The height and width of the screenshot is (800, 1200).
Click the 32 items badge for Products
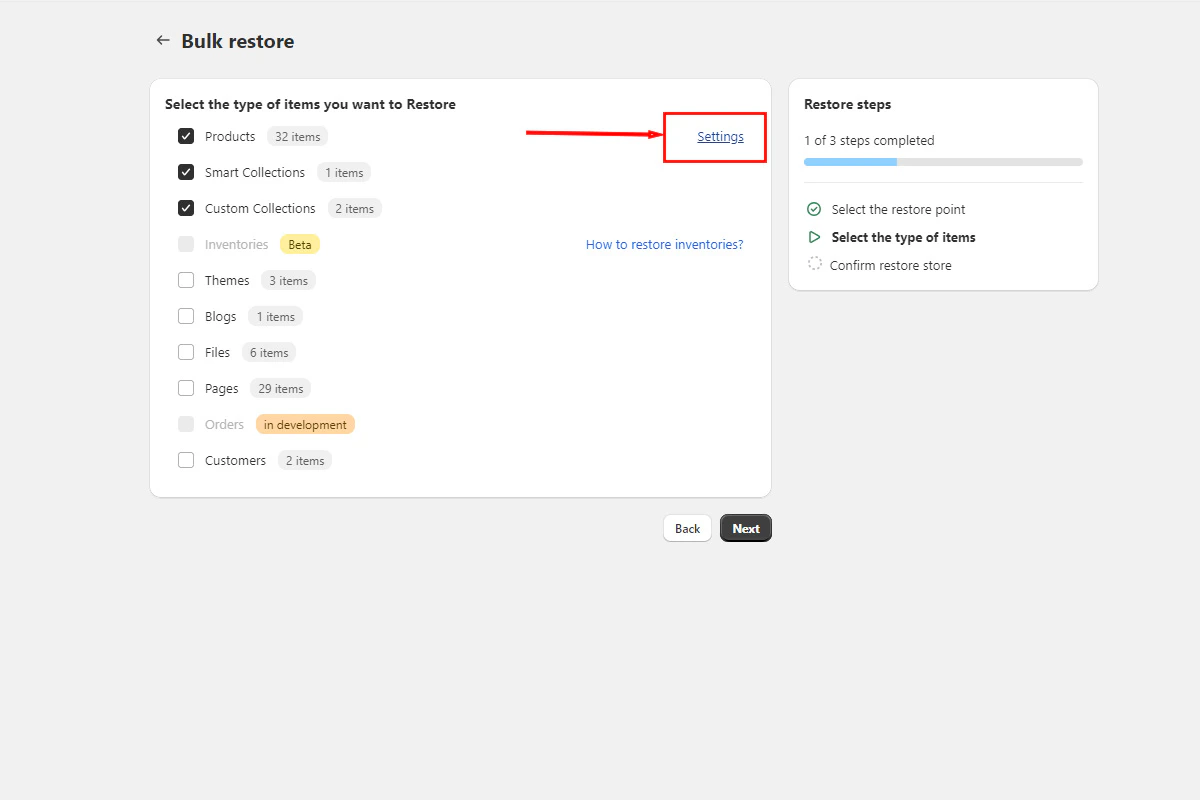(297, 136)
